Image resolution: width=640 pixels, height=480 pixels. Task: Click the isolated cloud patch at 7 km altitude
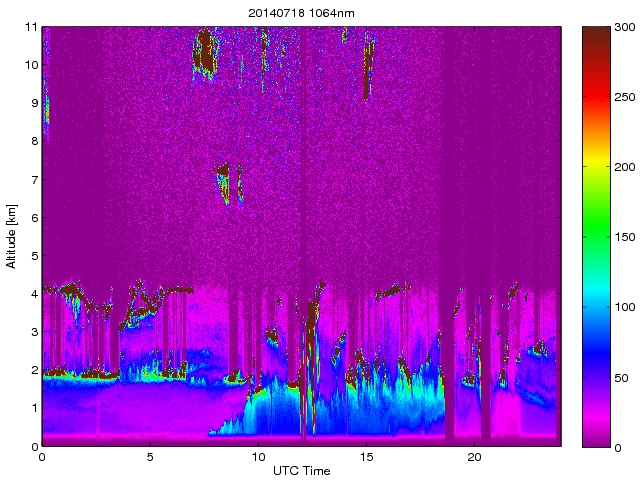[225, 180]
